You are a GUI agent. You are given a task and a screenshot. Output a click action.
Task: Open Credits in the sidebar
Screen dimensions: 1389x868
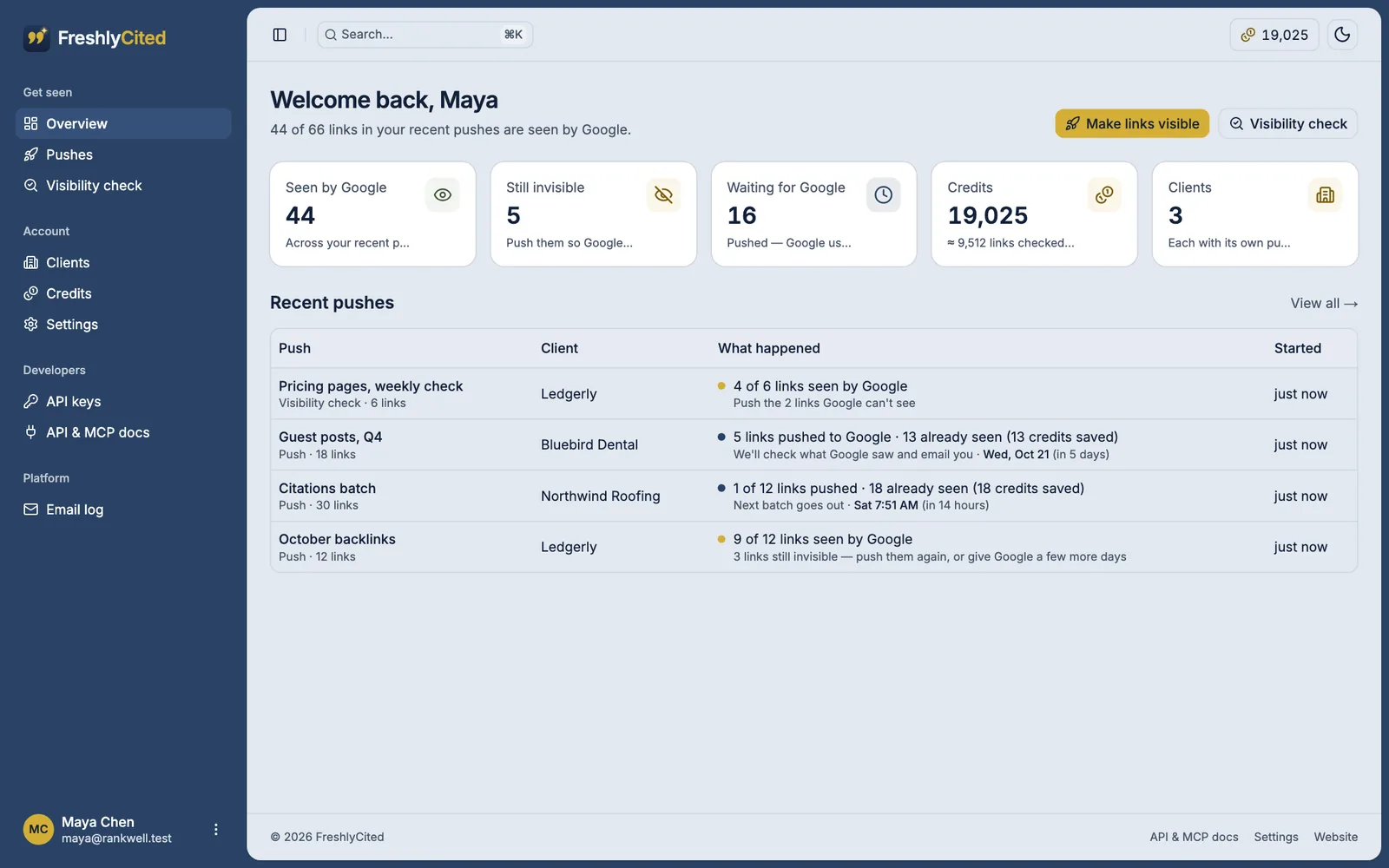click(x=123, y=293)
